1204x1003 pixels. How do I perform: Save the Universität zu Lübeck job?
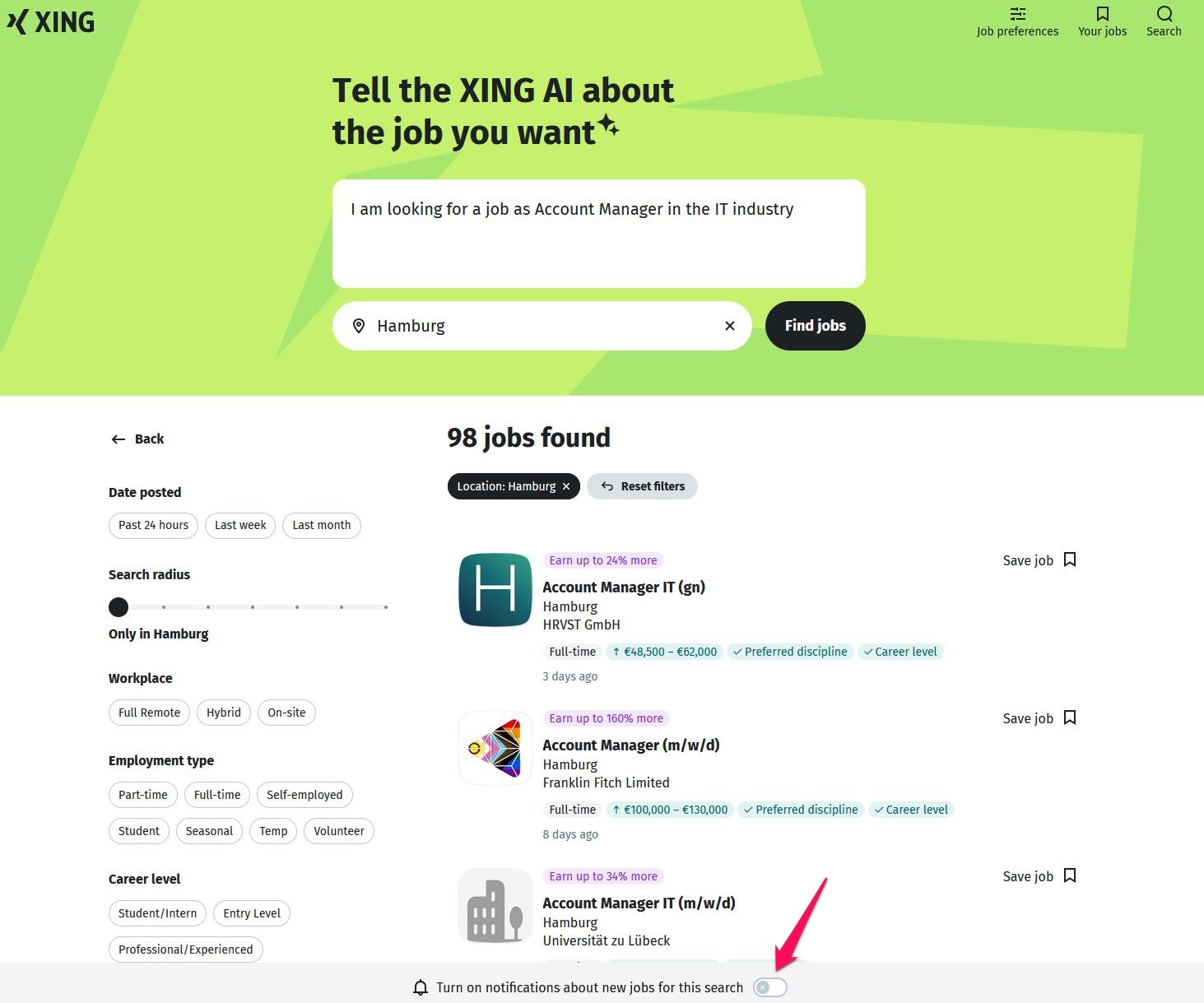(x=1039, y=875)
